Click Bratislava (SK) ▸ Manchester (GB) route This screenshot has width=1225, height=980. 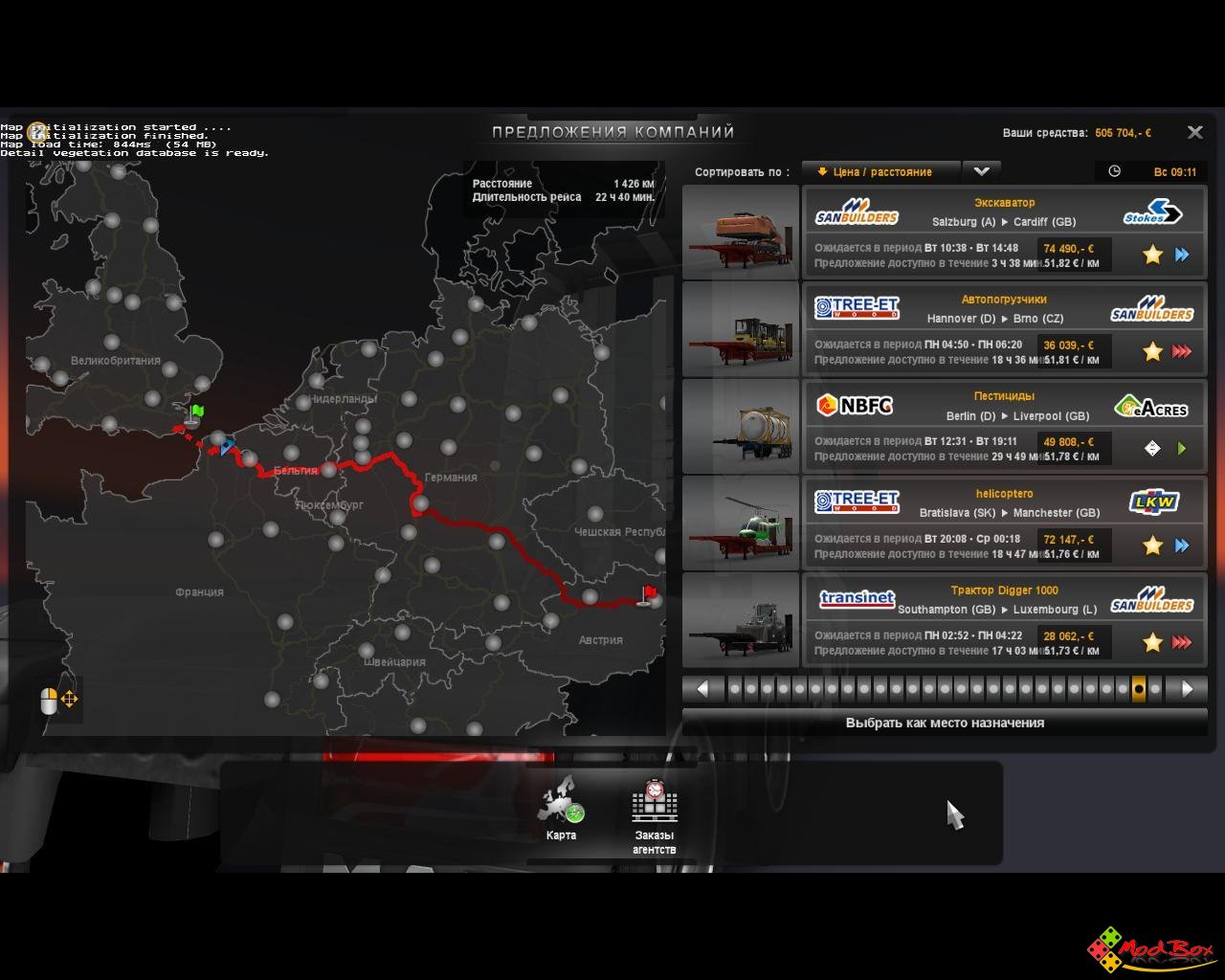point(1010,513)
